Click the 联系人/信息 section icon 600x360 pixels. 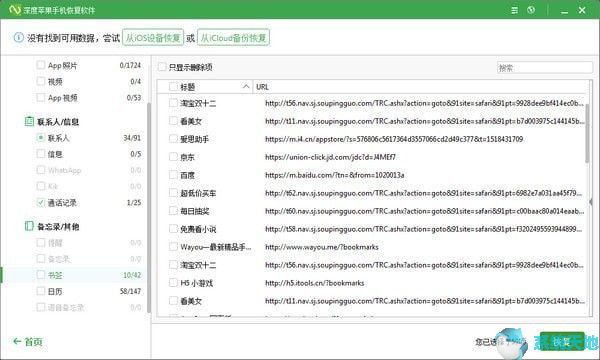[x=29, y=121]
